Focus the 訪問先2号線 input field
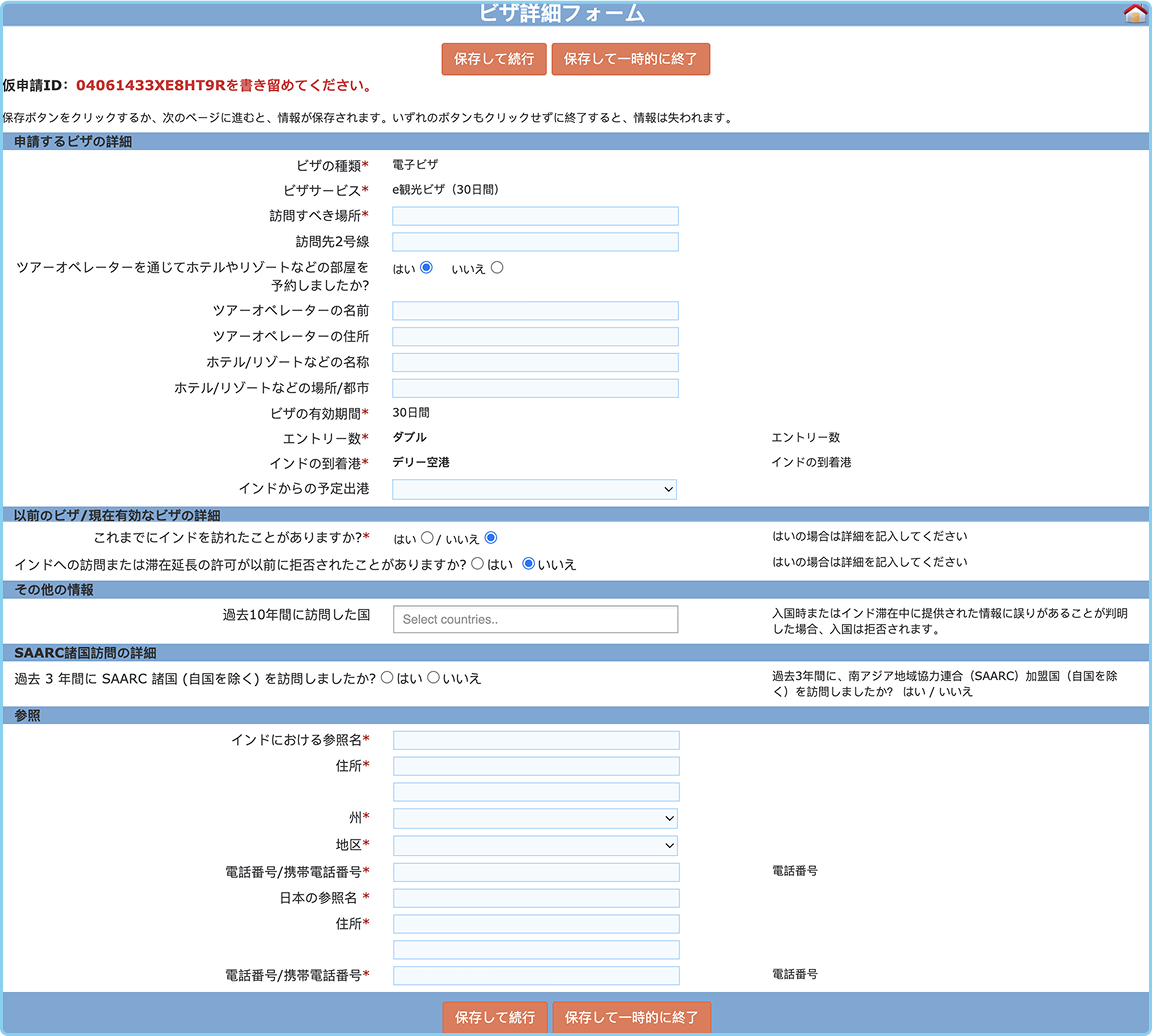1152x1036 pixels. [535, 242]
